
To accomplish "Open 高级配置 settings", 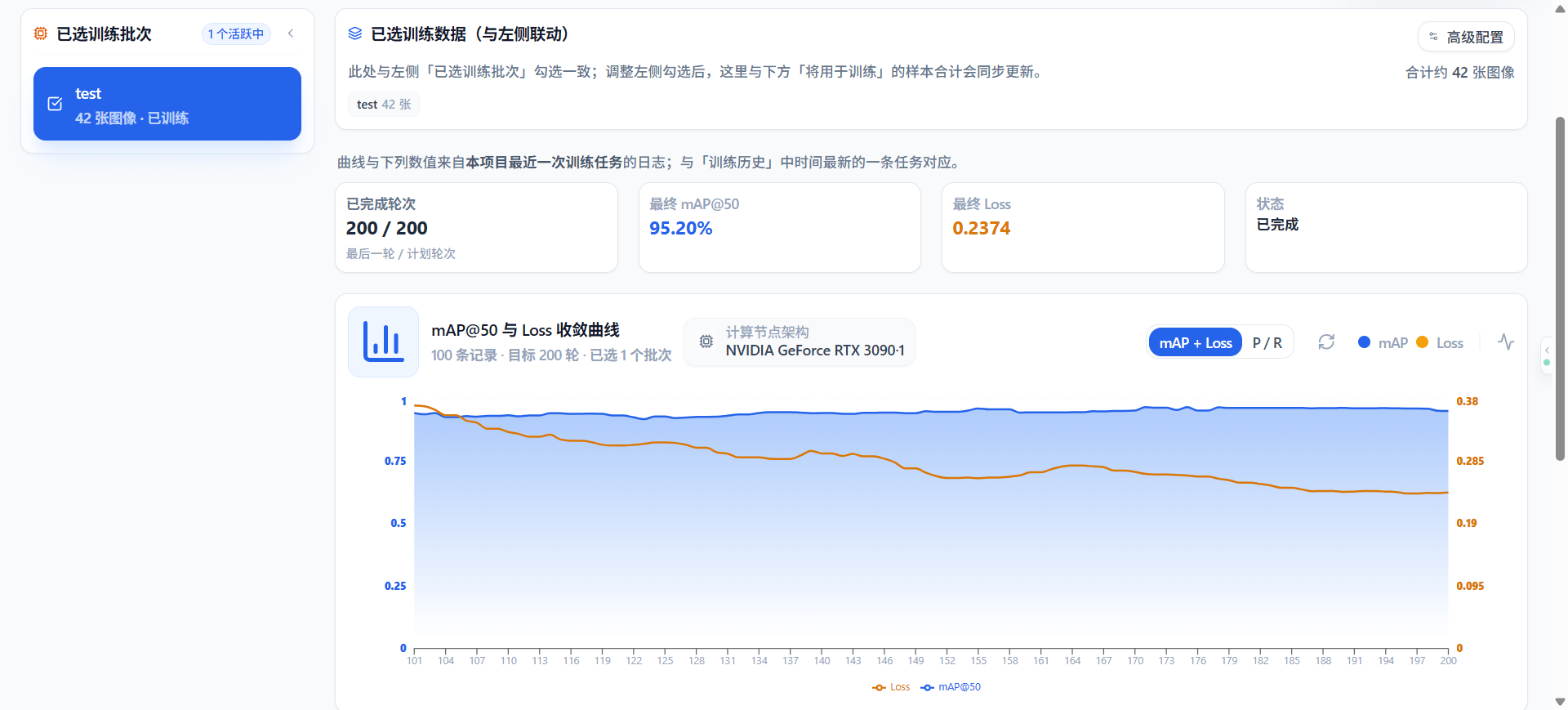I will click(1466, 37).
